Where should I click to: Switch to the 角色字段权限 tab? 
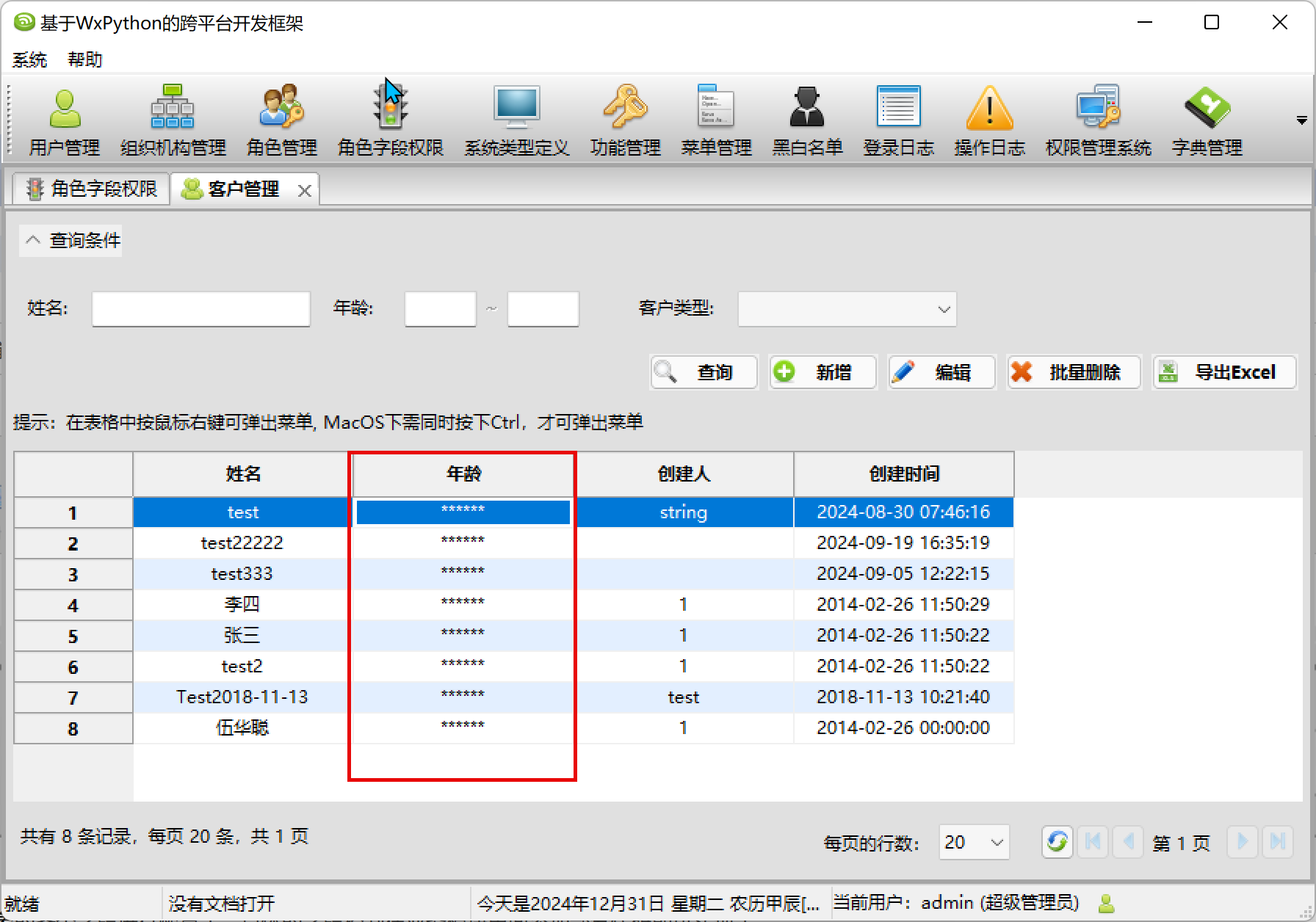[92, 189]
